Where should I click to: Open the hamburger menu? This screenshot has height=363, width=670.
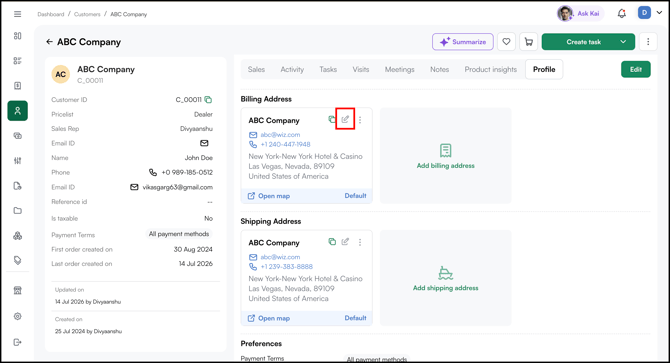point(18,14)
